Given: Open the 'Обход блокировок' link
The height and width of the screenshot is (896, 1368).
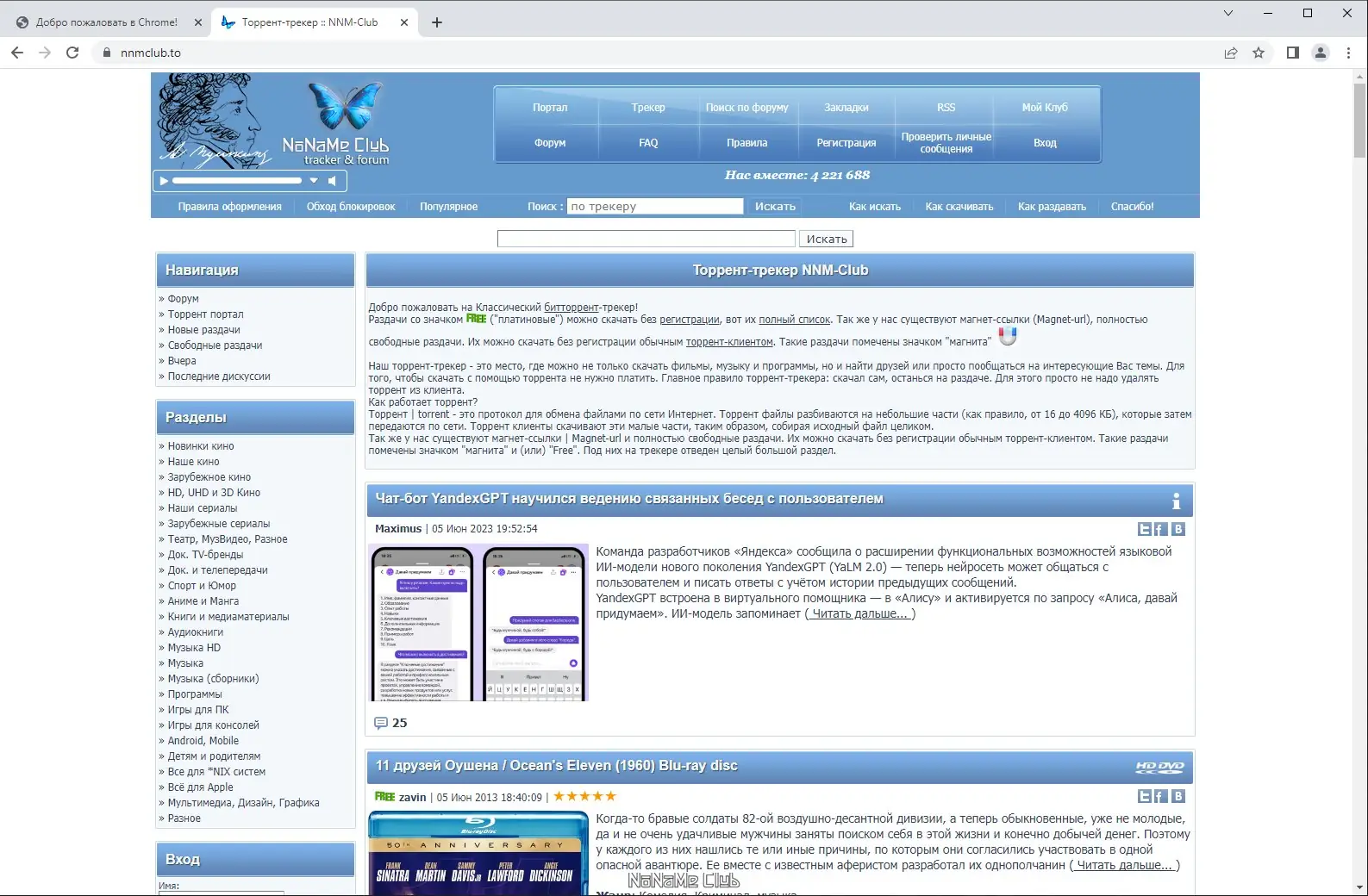Looking at the screenshot, I should tap(351, 207).
